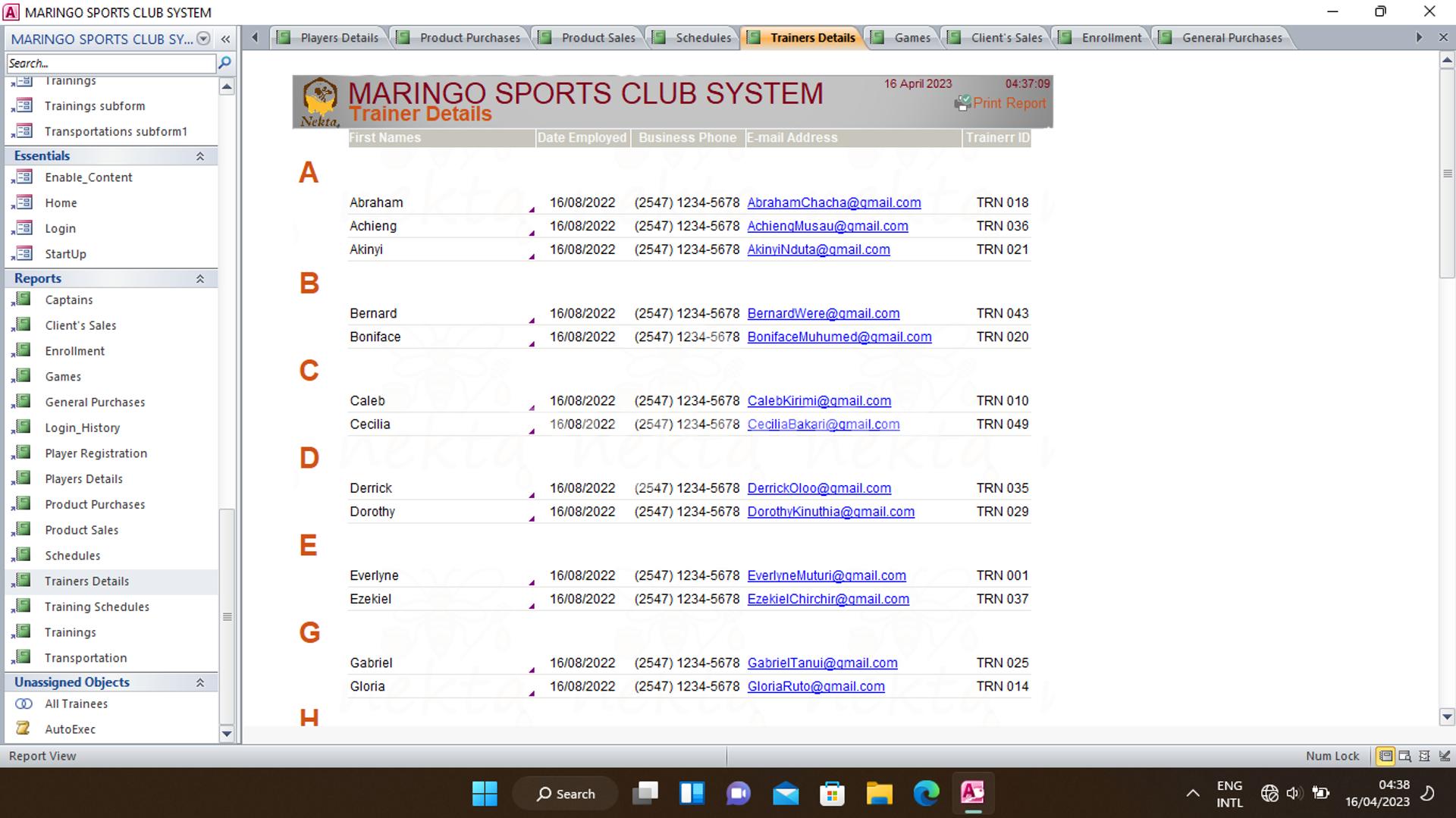This screenshot has width=1456, height=818.
Task: Click the Microsoft Access icon on the taskbar
Action: tap(973, 793)
